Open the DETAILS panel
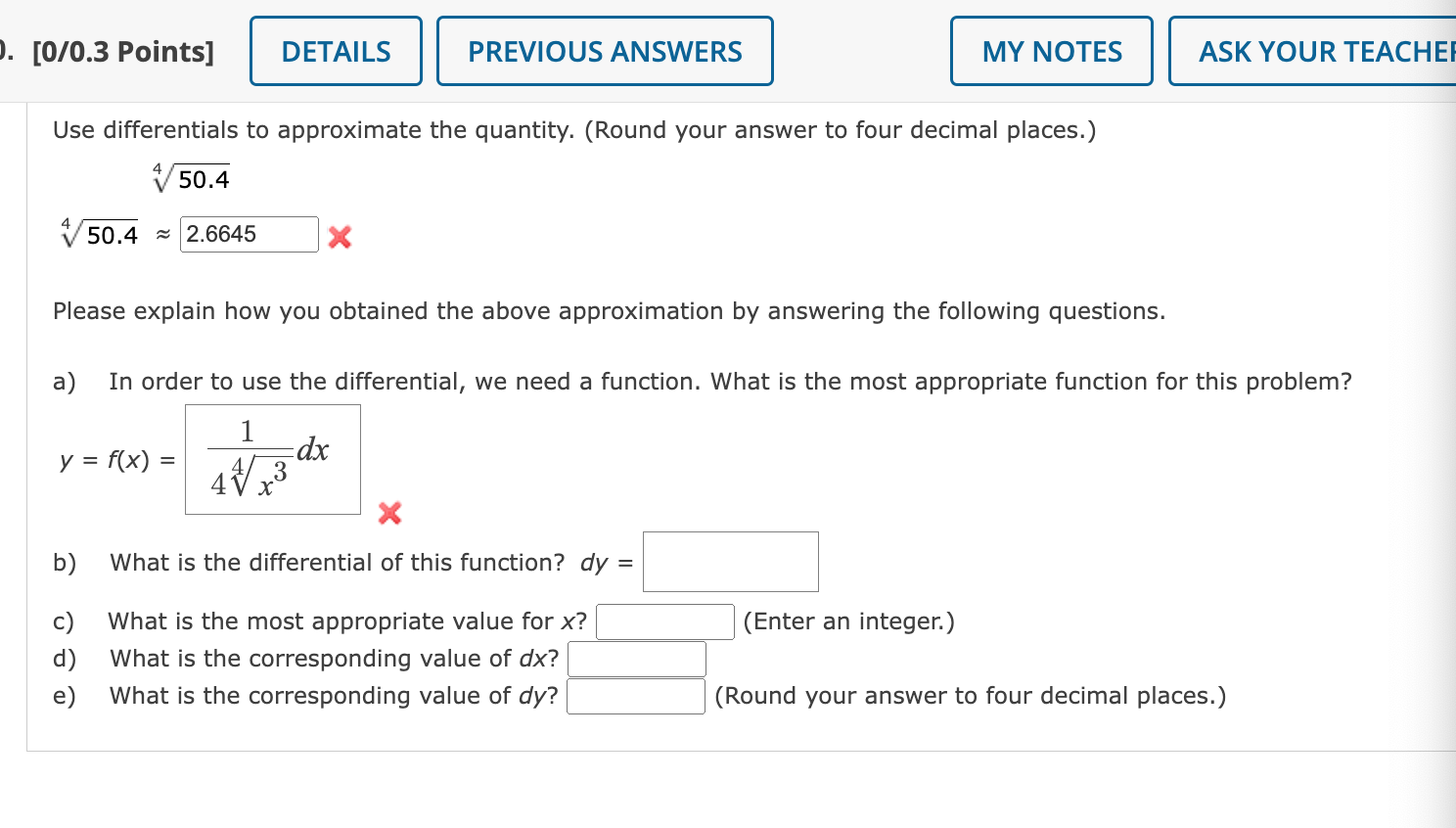Image resolution: width=1456 pixels, height=828 pixels. point(336,51)
